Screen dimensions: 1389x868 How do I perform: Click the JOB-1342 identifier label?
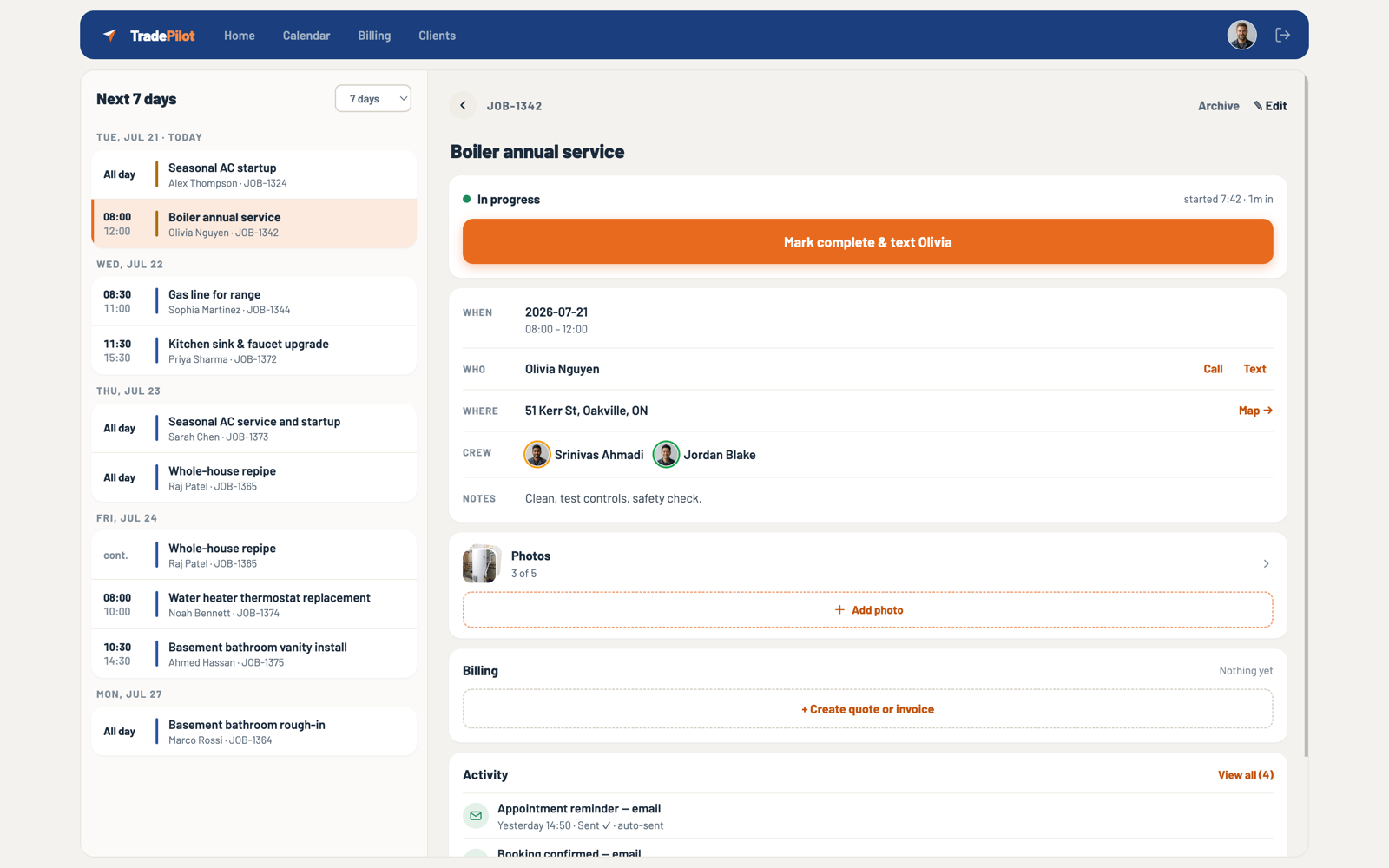[x=514, y=106]
